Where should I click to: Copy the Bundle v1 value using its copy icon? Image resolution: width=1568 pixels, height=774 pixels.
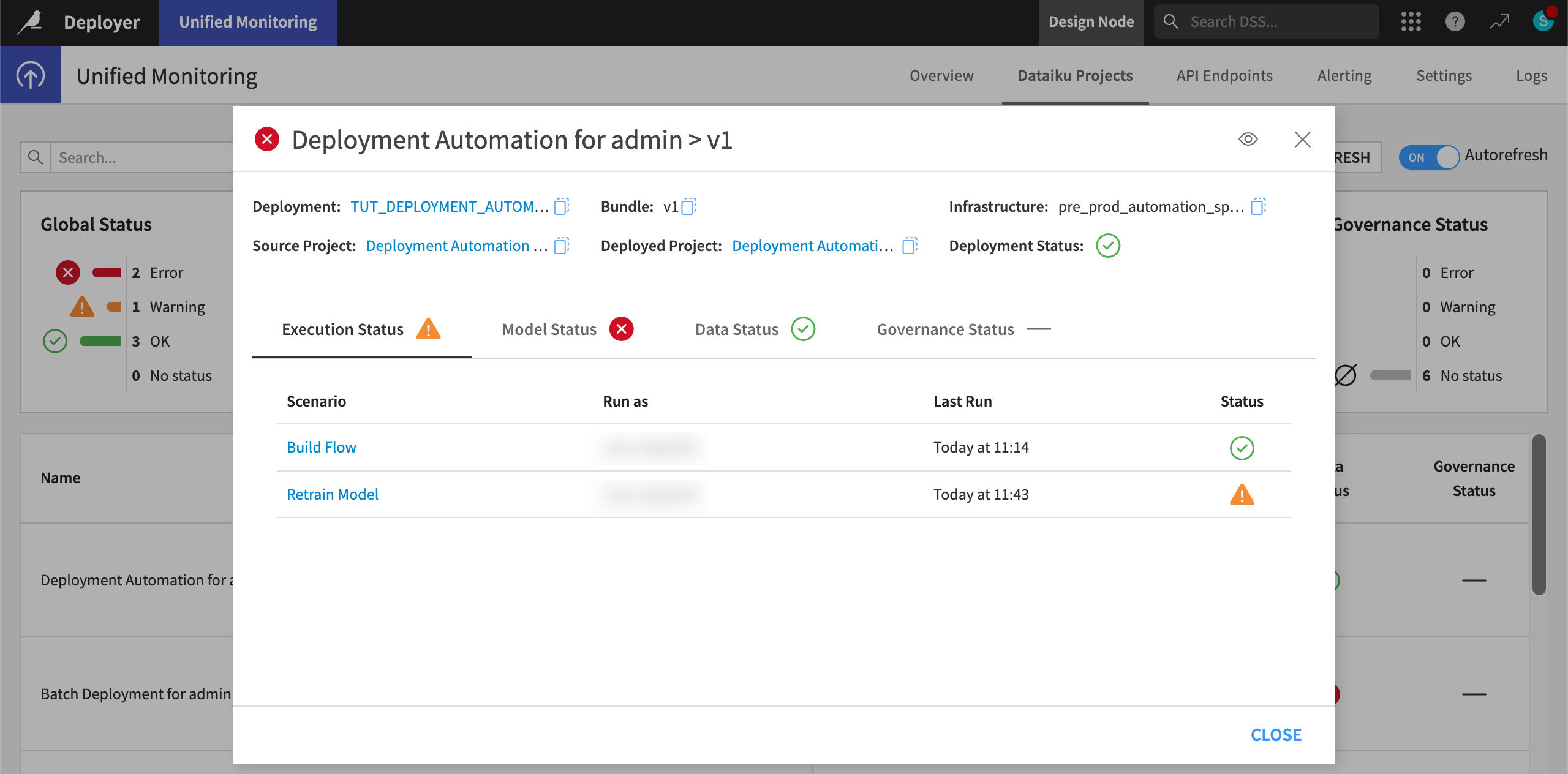(690, 206)
